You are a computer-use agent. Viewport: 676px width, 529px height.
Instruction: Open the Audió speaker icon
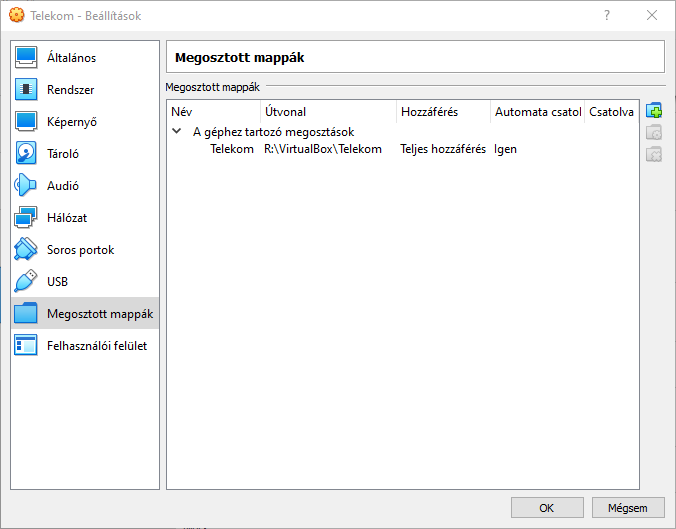pos(26,185)
